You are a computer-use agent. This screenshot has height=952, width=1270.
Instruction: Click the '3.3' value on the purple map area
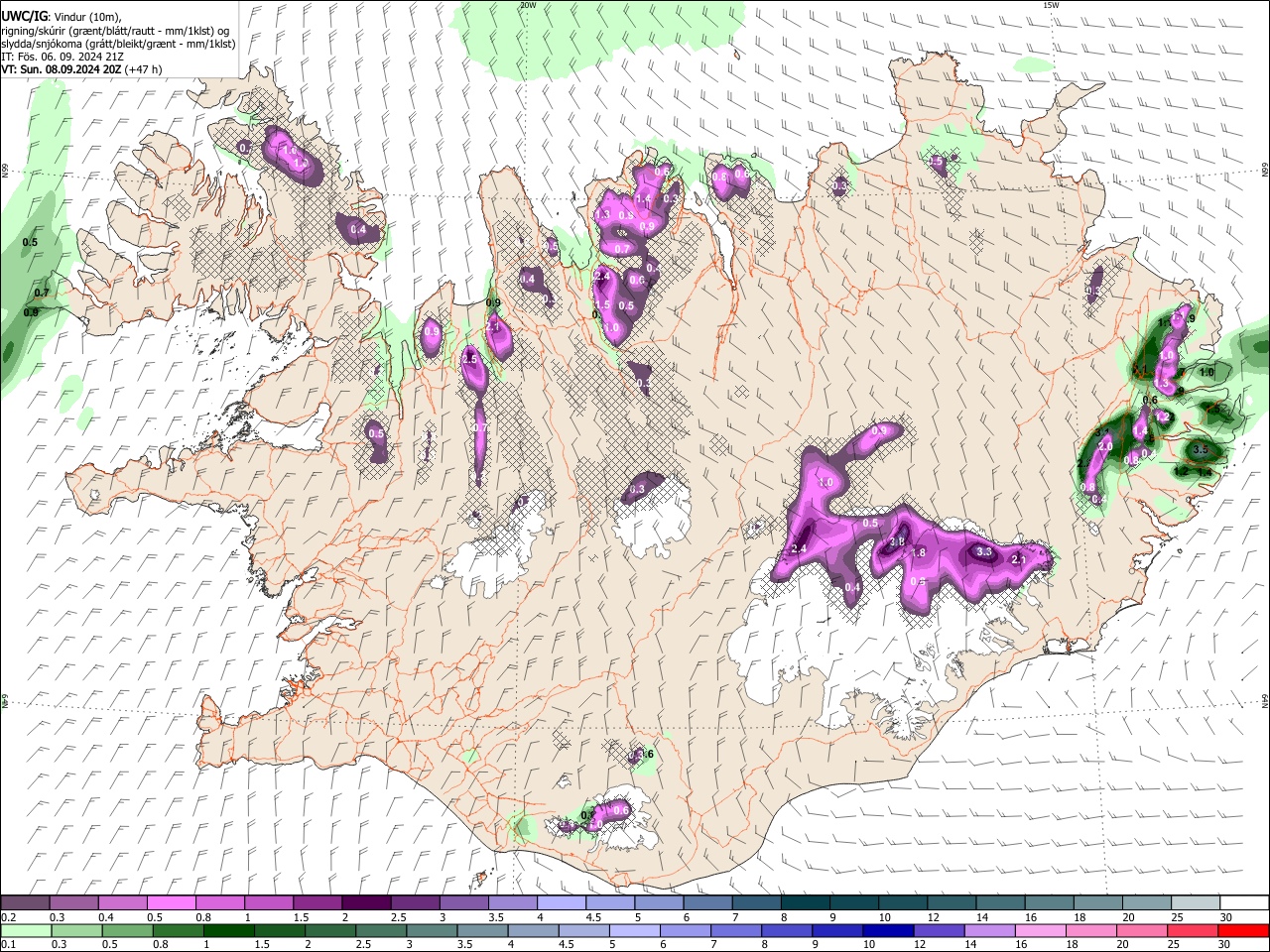click(984, 551)
